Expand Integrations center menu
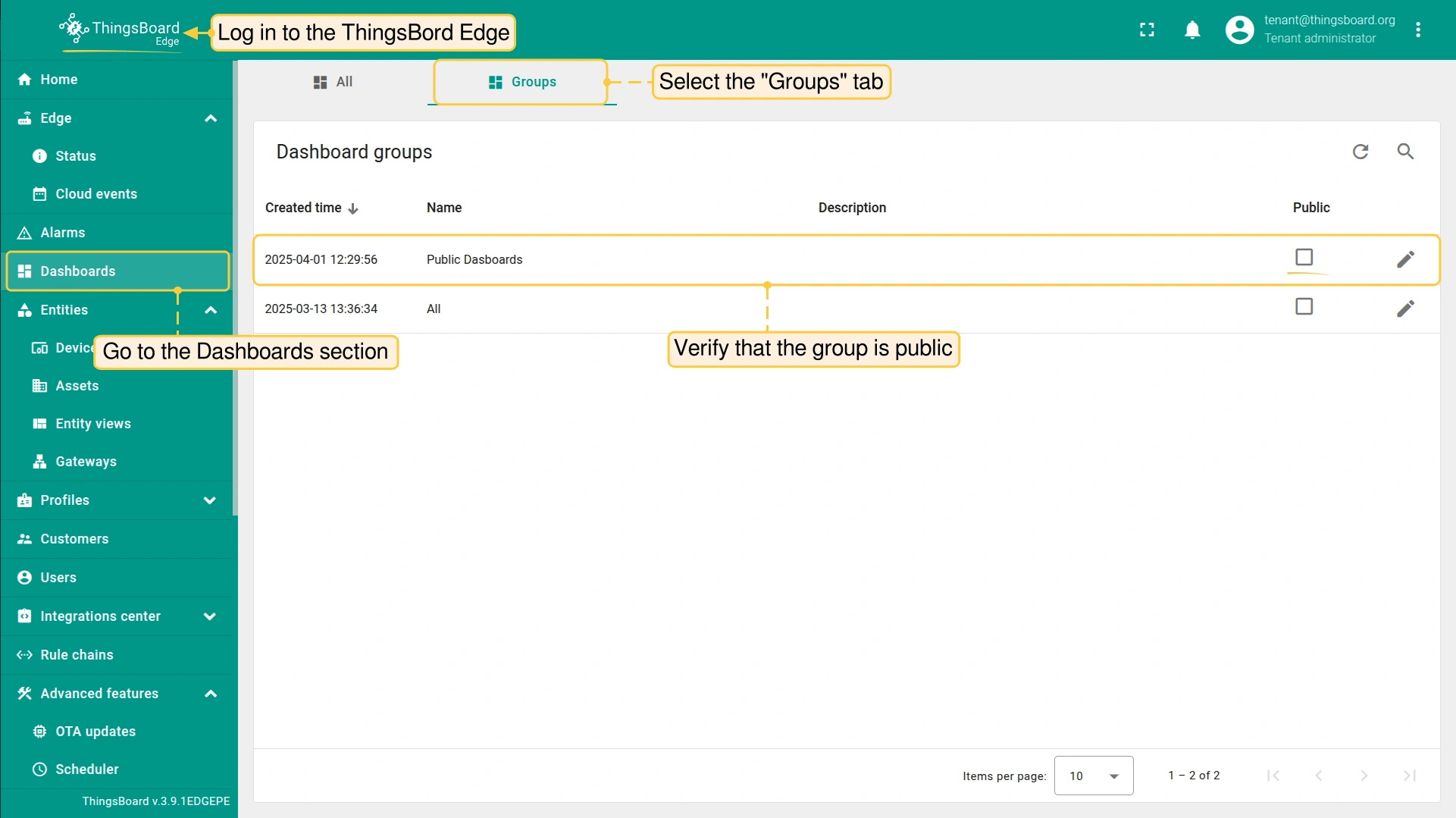 tap(210, 616)
